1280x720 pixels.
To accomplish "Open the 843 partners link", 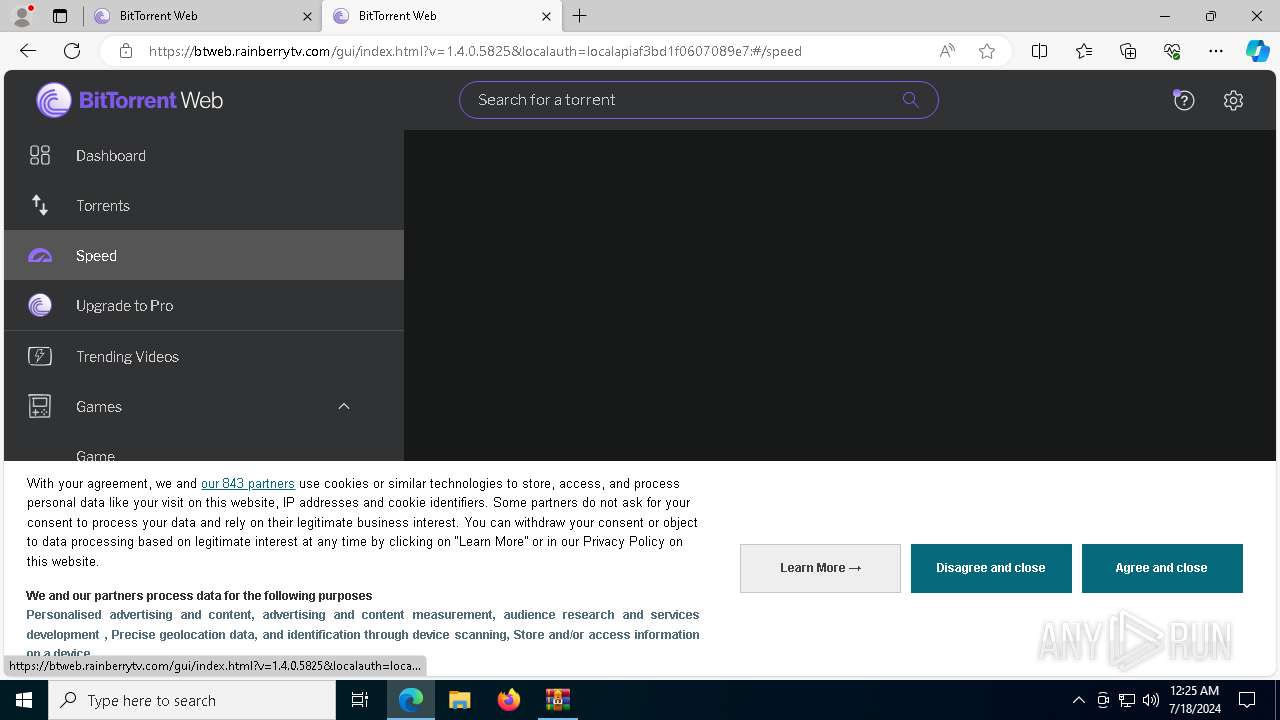I will pyautogui.click(x=248, y=483).
